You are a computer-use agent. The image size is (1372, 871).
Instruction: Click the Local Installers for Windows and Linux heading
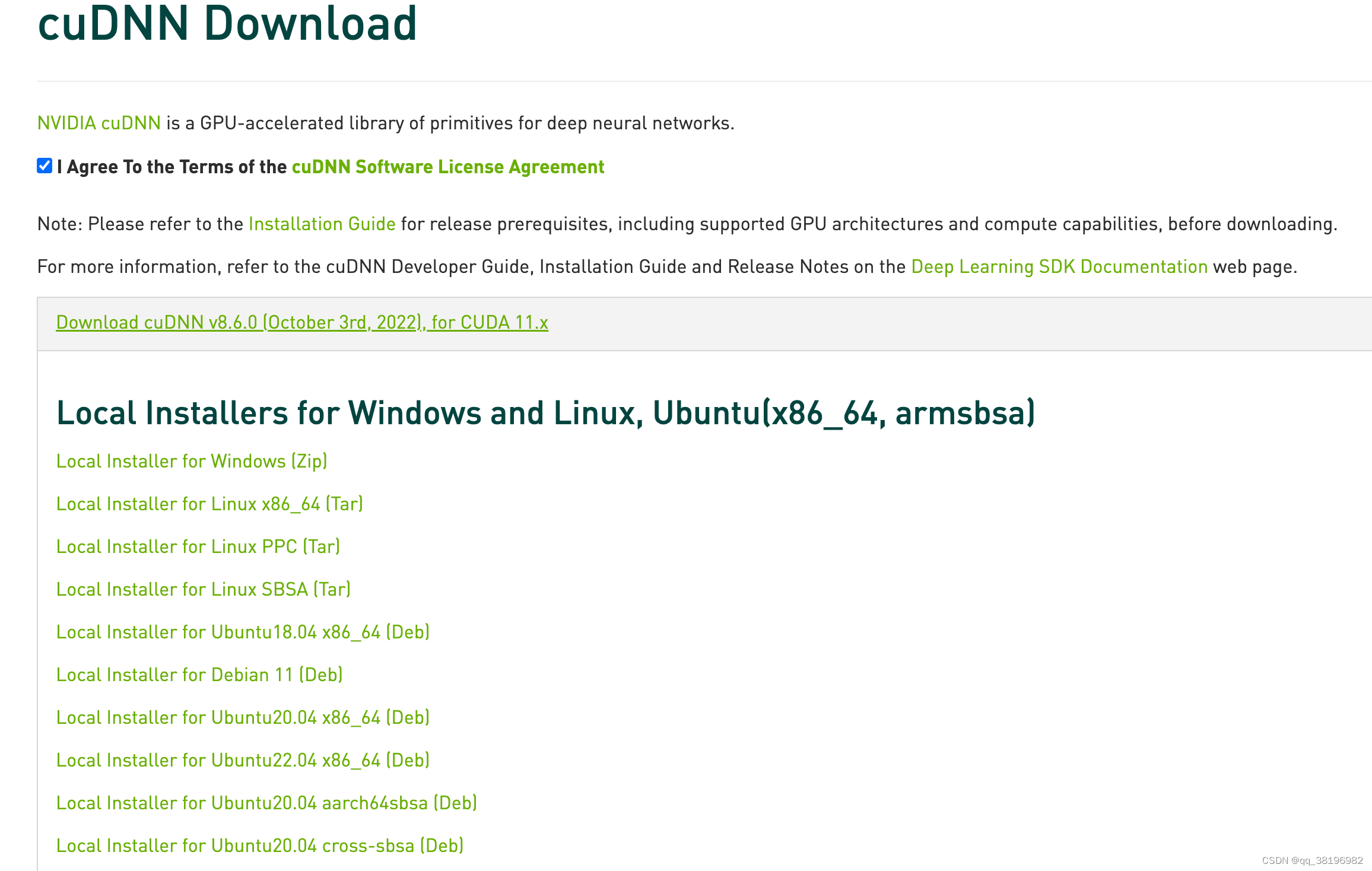546,413
